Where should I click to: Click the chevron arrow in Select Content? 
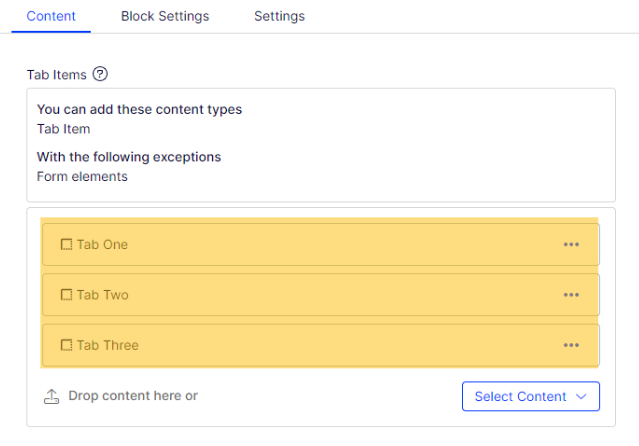[581, 396]
